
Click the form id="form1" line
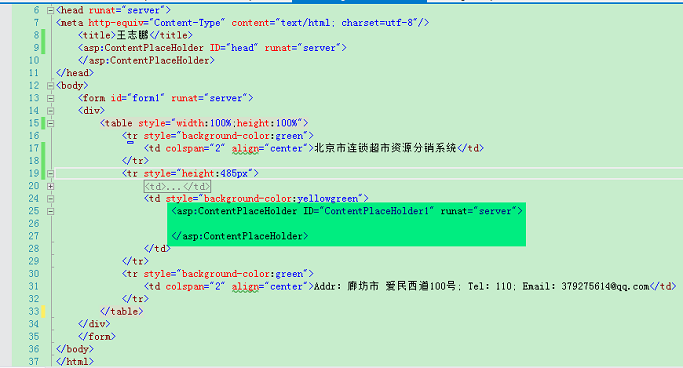click(166, 98)
